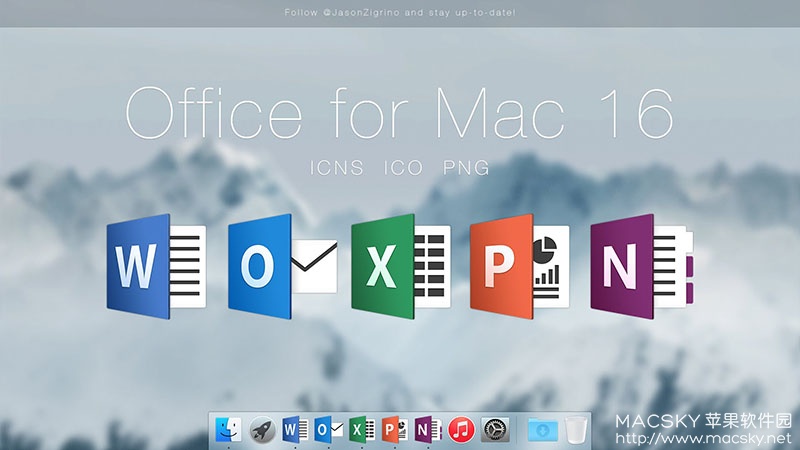
Task: Open OneNote from the dock
Action: tap(428, 430)
